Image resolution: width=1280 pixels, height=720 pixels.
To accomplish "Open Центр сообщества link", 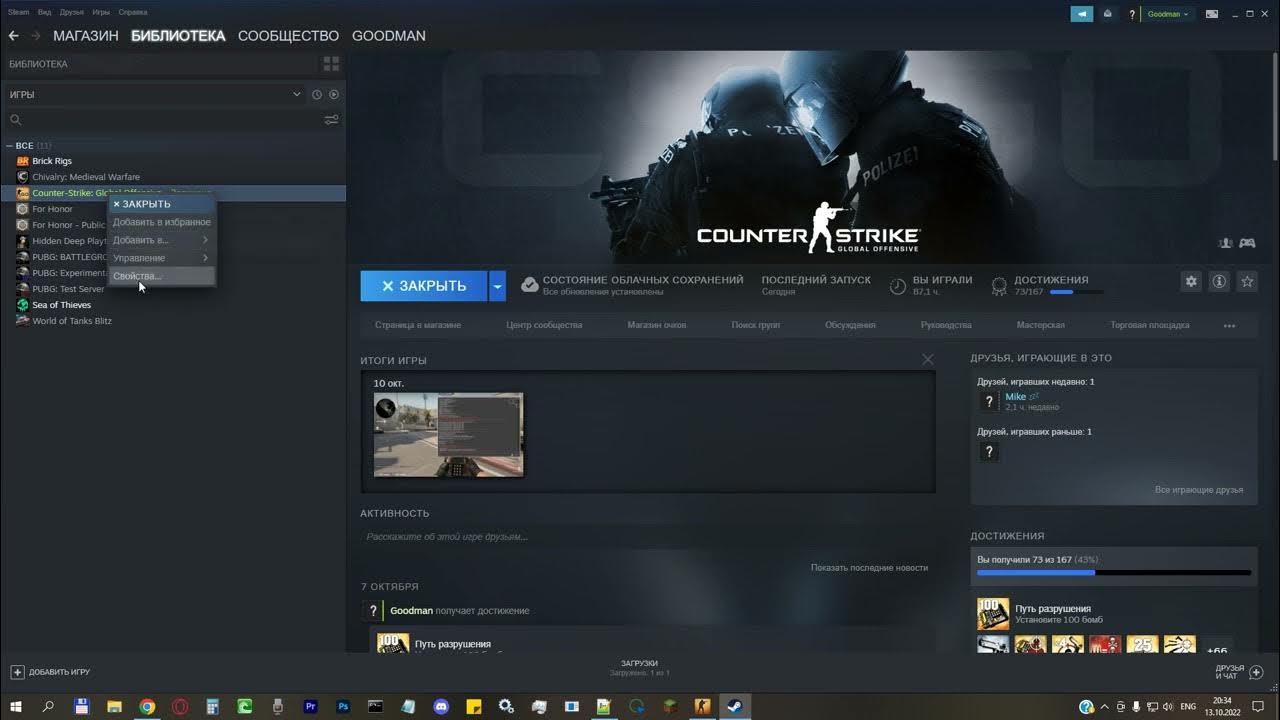I will [x=544, y=325].
